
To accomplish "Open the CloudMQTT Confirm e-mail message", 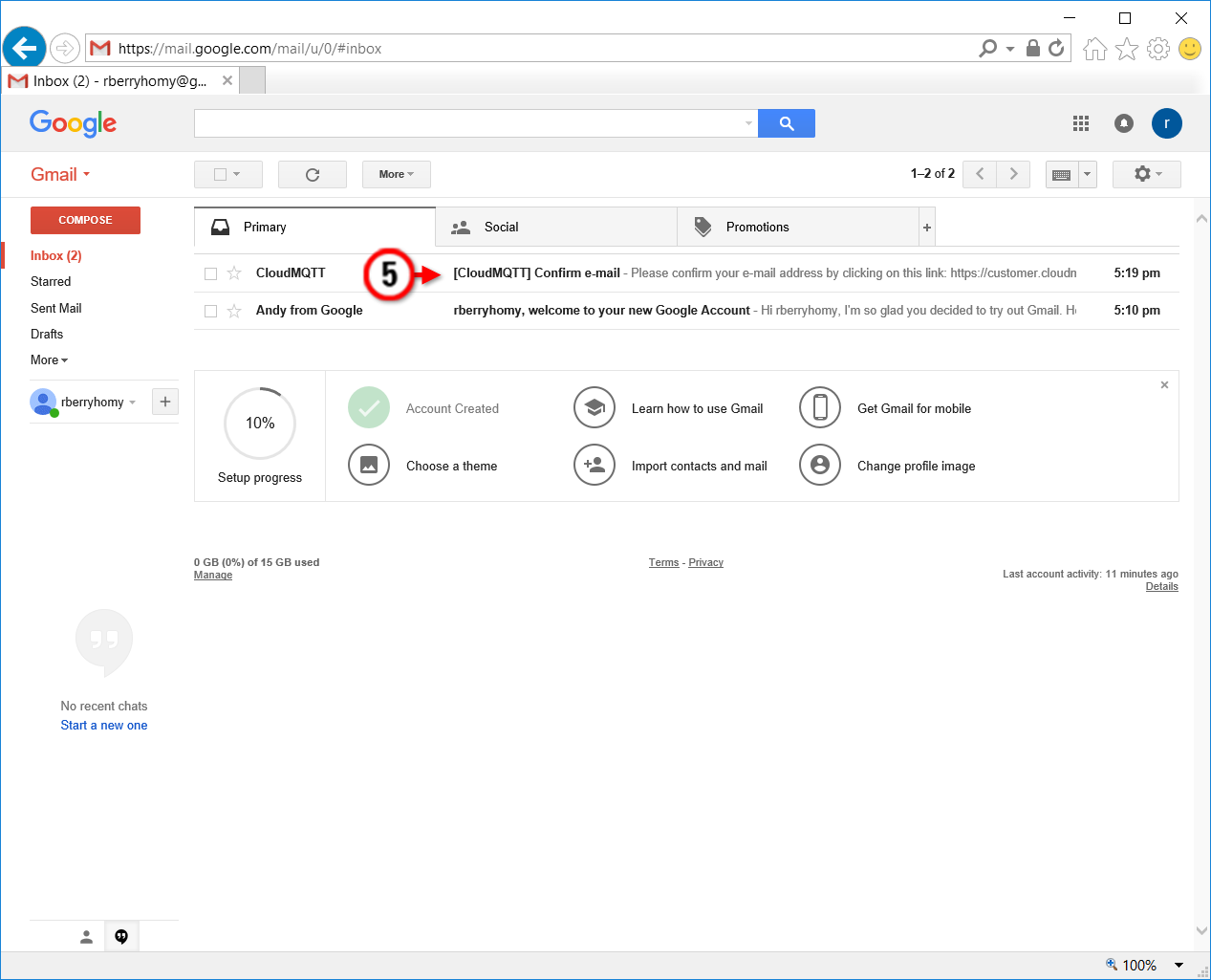I will pyautogui.click(x=686, y=273).
